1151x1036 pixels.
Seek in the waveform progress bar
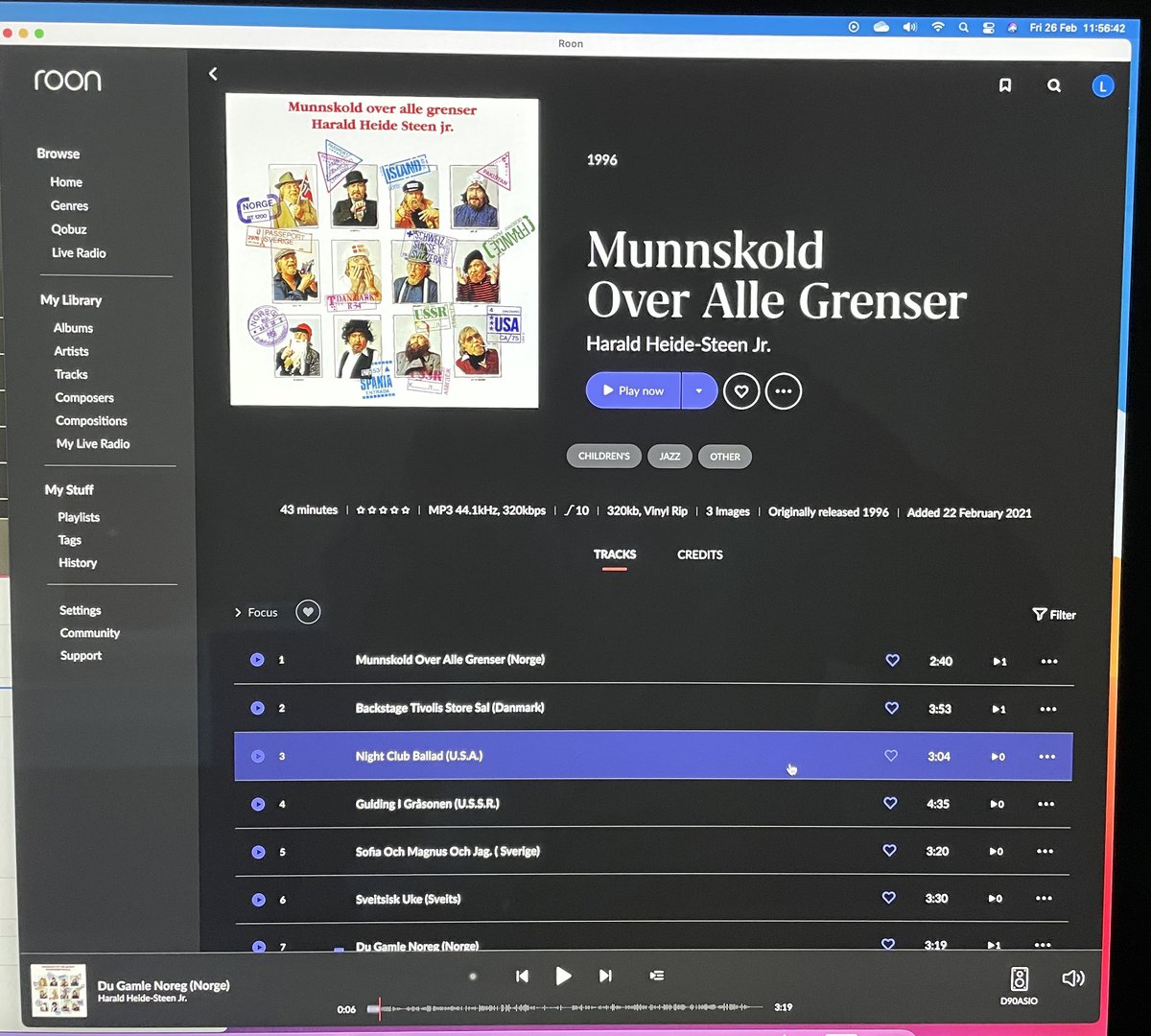point(565,1007)
